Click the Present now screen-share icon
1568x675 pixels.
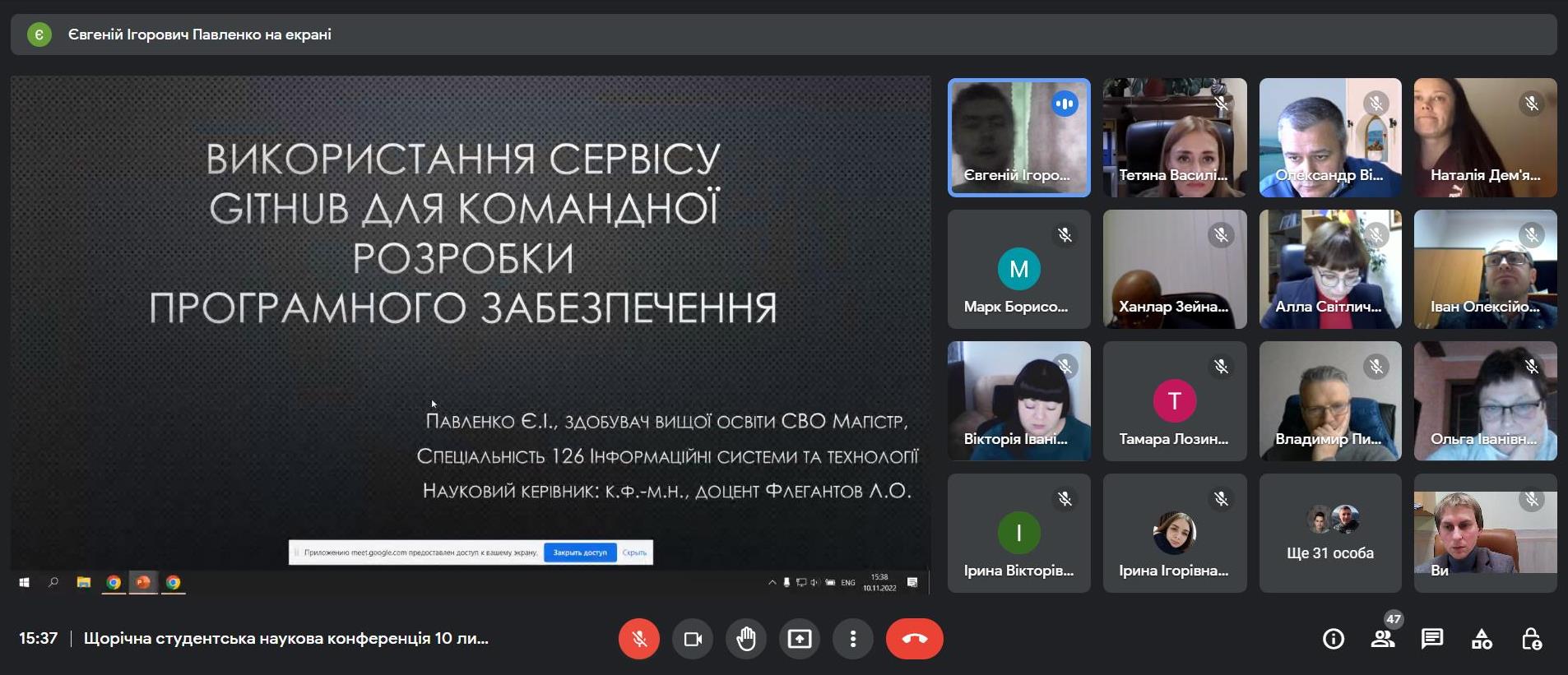pyautogui.click(x=800, y=639)
